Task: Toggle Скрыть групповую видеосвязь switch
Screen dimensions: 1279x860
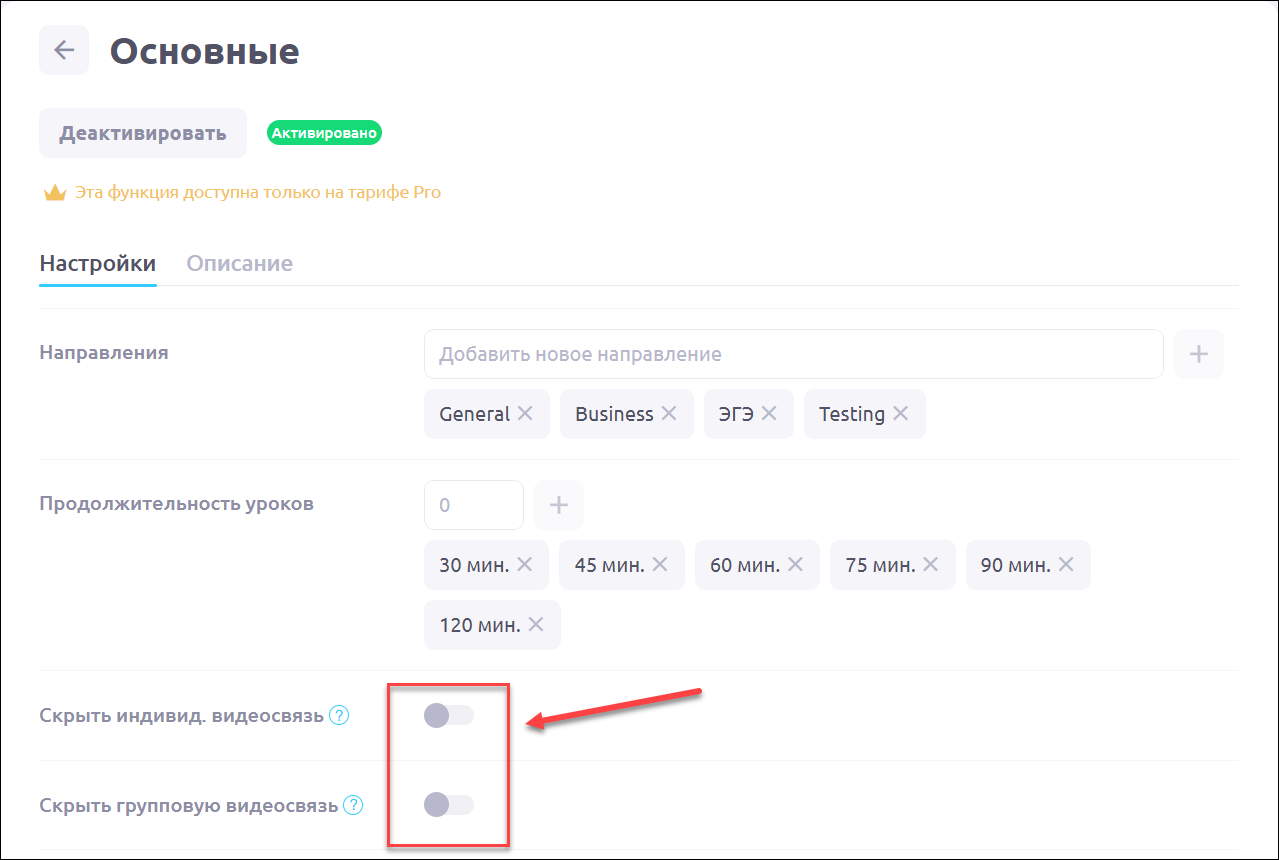Action: coord(448,805)
